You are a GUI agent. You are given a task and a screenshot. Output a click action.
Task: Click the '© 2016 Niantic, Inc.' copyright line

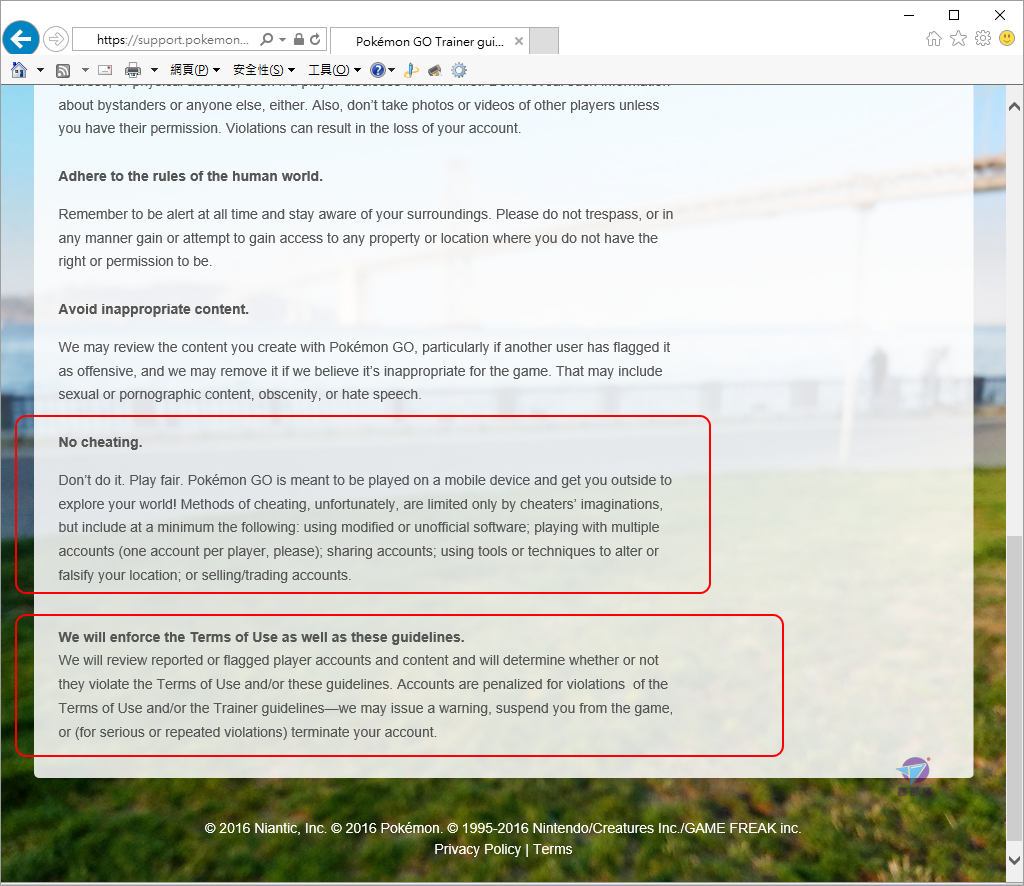pos(503,829)
